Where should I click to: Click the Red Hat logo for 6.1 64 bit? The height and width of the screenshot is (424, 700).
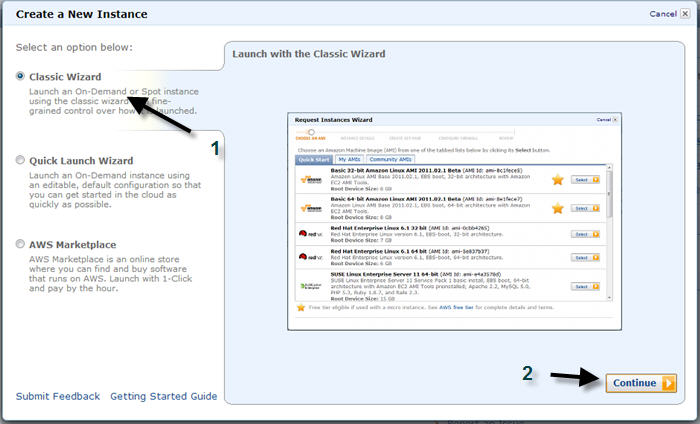[310, 257]
